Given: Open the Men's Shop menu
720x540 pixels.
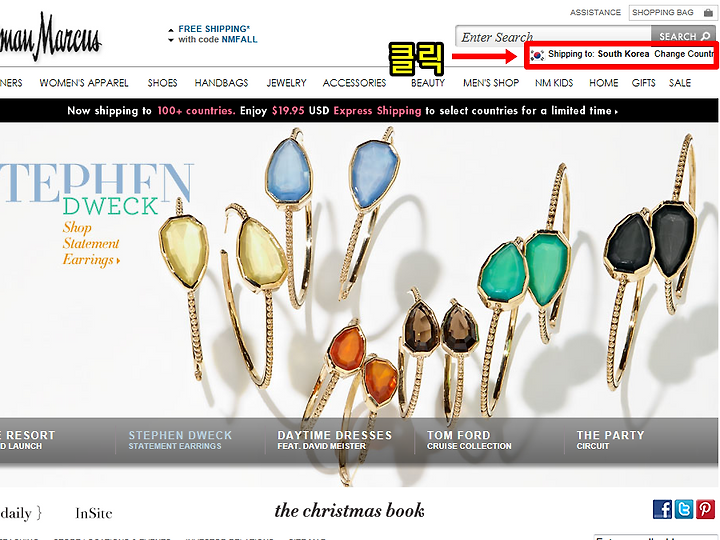Looking at the screenshot, I should click(491, 83).
